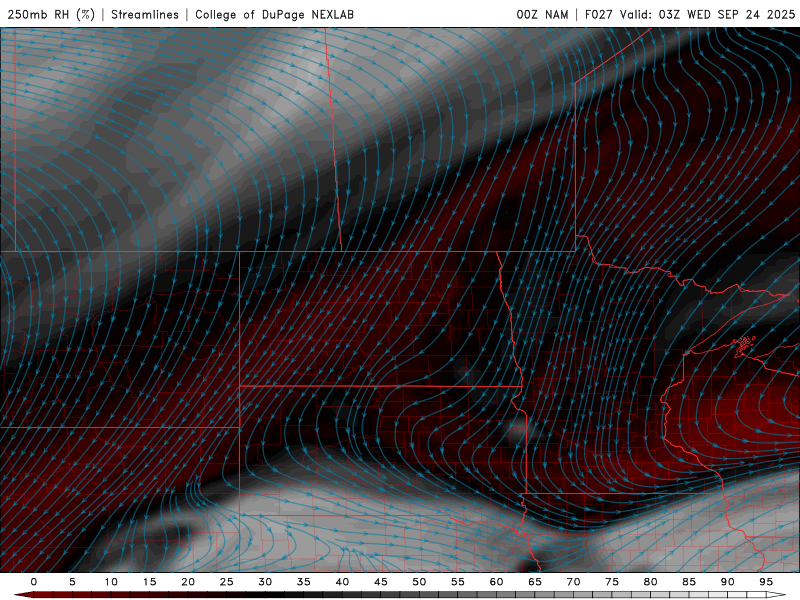Viewport: 800px width, 600px height.
Task: Click the white high-end colorbar arrow
Action: click(x=777, y=595)
